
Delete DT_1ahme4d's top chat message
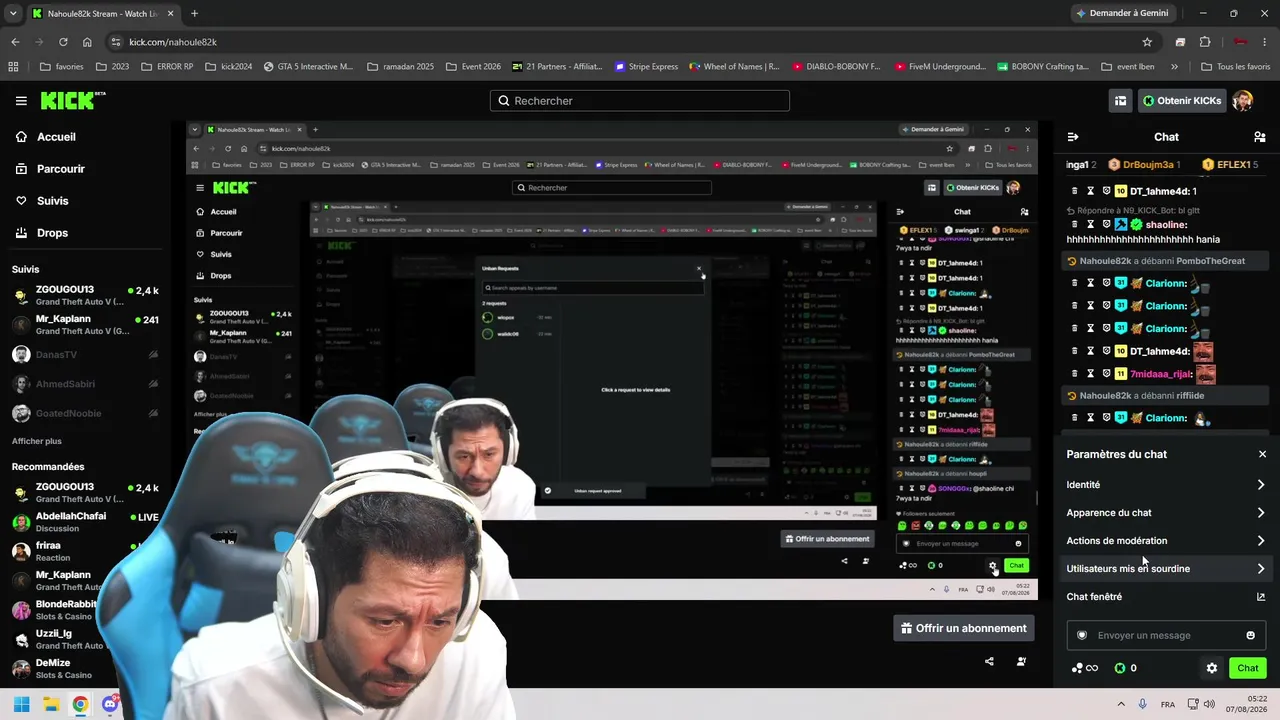tap(1075, 191)
